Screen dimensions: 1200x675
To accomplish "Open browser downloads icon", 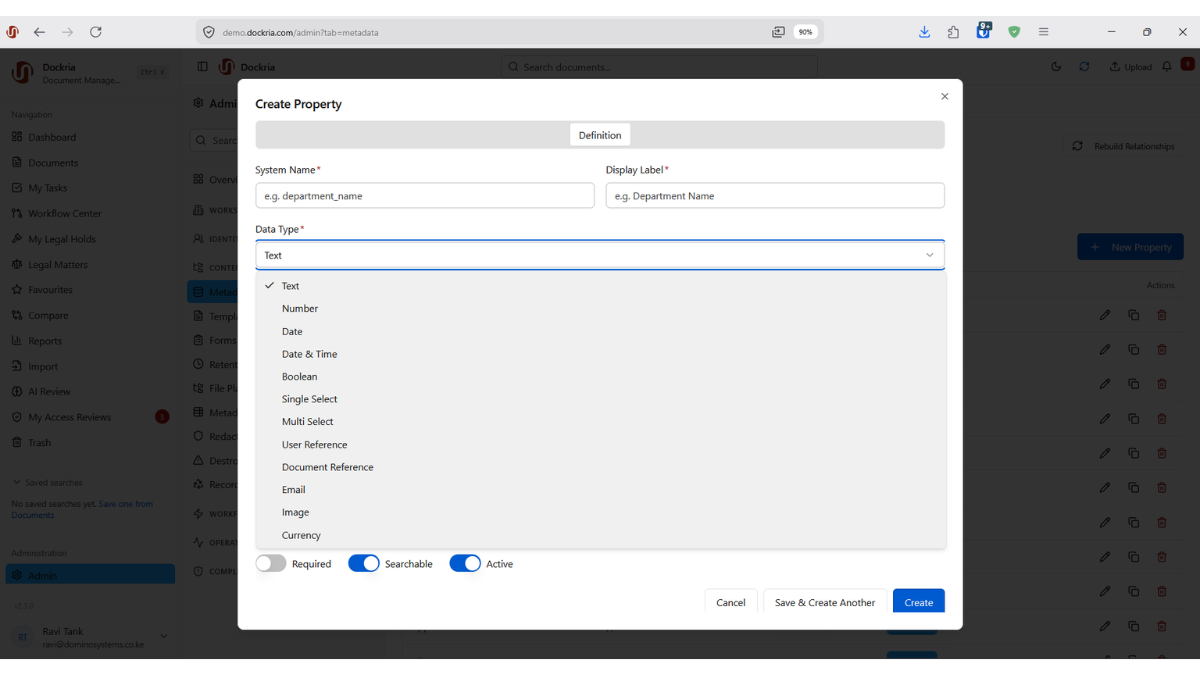I will pos(924,32).
